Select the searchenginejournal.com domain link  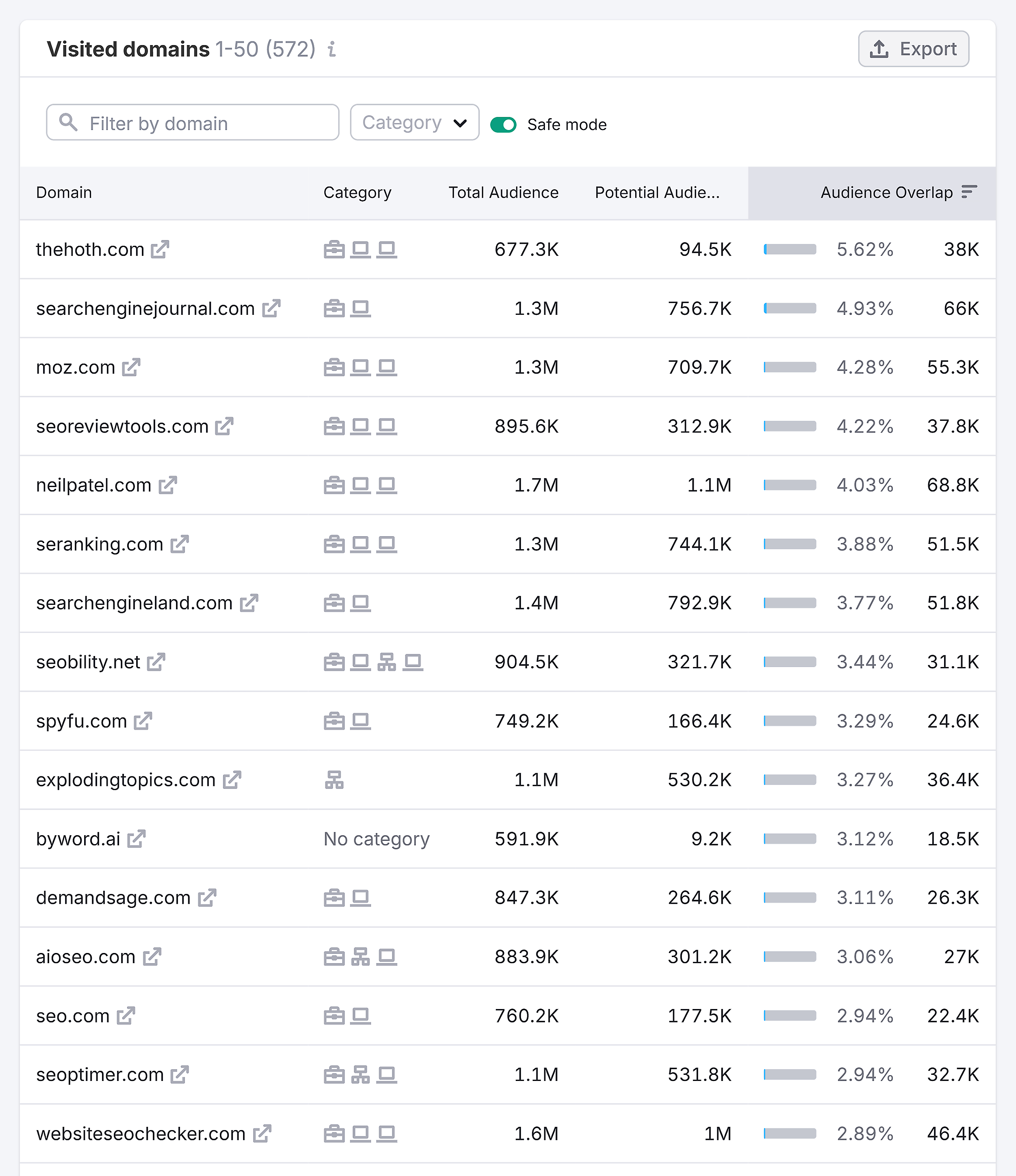coord(145,308)
